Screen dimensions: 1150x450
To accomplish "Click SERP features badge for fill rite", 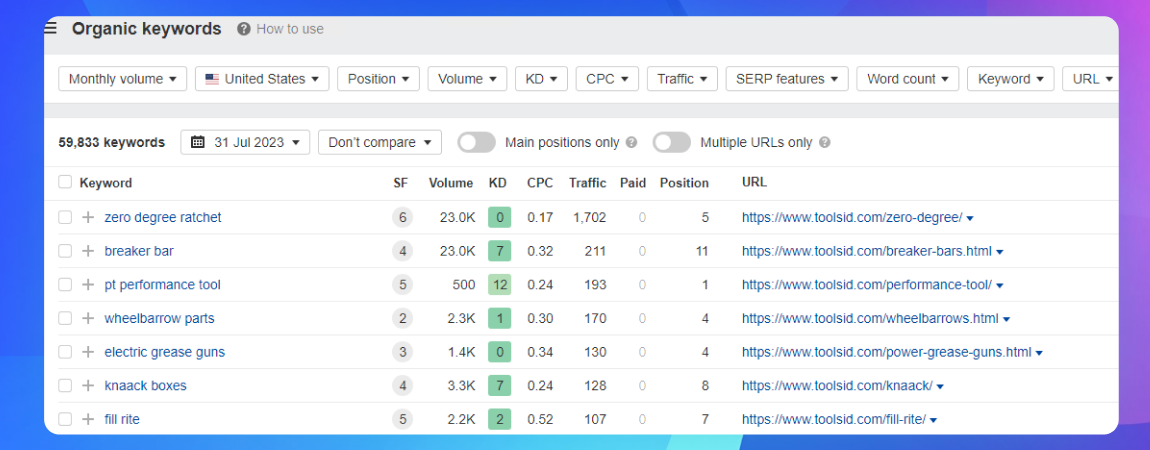I will click(x=402, y=420).
